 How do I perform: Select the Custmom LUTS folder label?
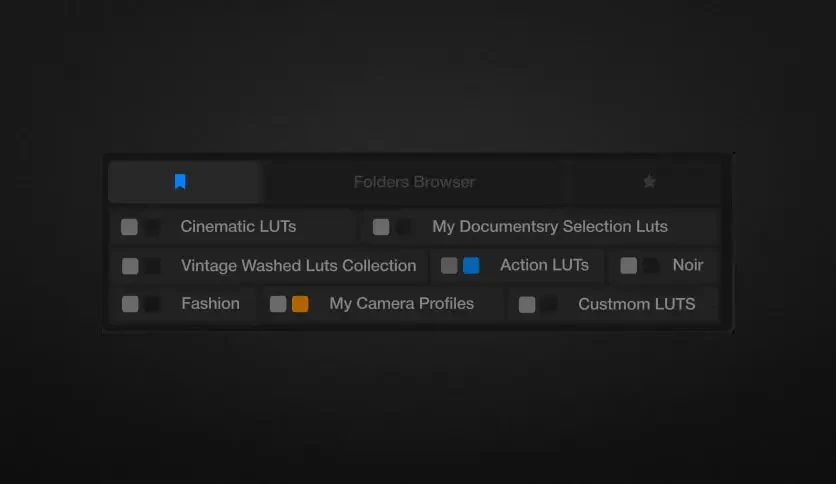(x=637, y=304)
